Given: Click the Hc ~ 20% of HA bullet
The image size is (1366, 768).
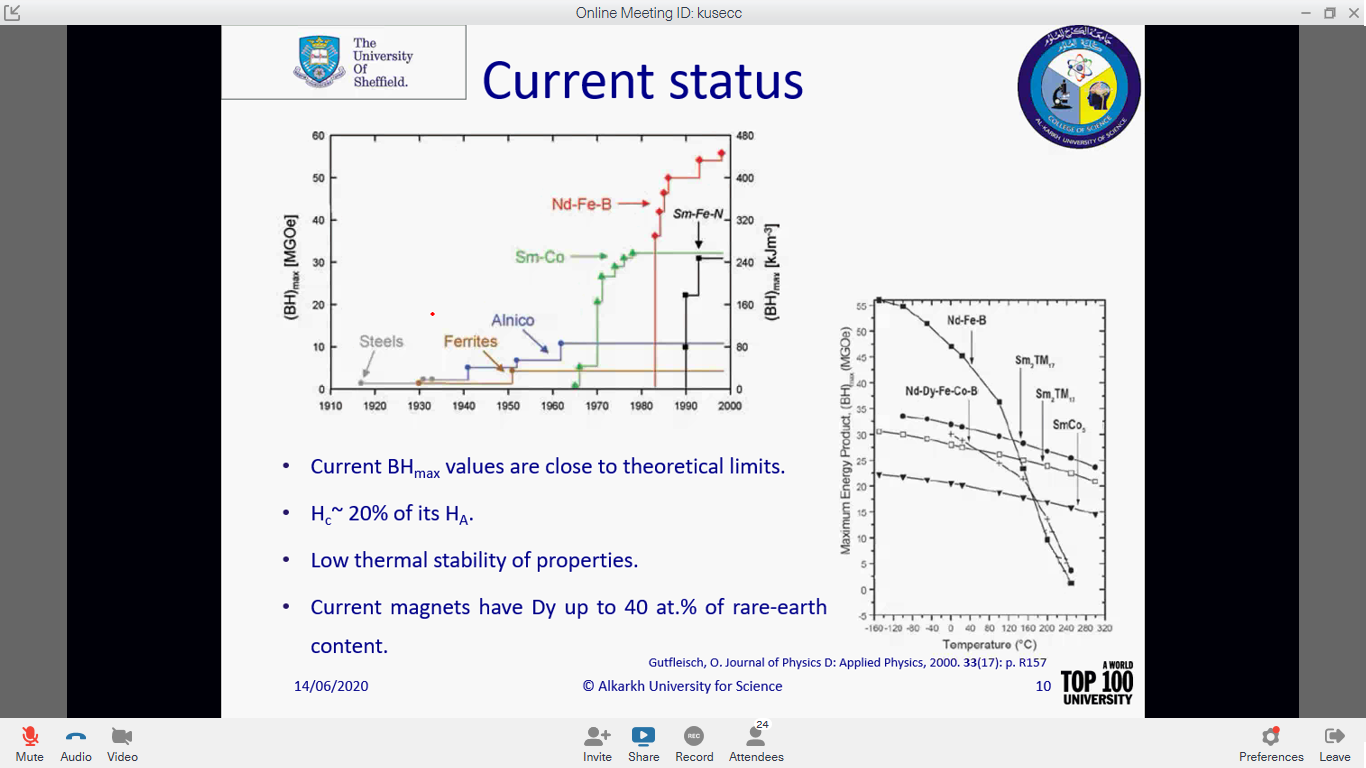Looking at the screenshot, I should pos(392,514).
